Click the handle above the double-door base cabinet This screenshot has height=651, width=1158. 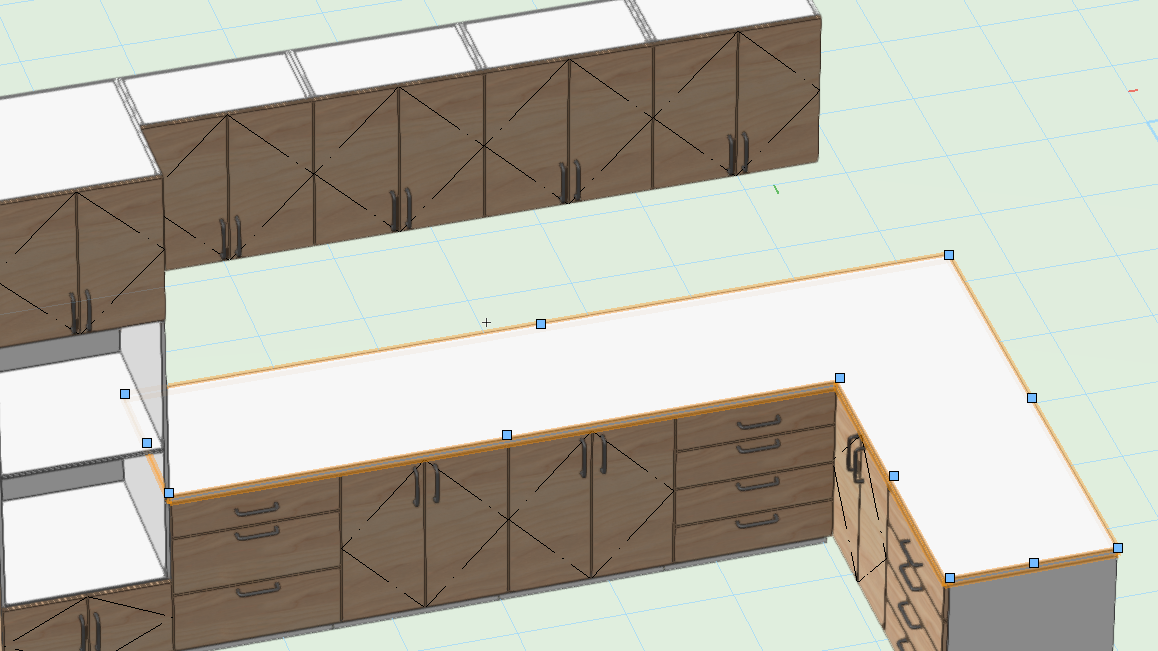click(x=505, y=435)
